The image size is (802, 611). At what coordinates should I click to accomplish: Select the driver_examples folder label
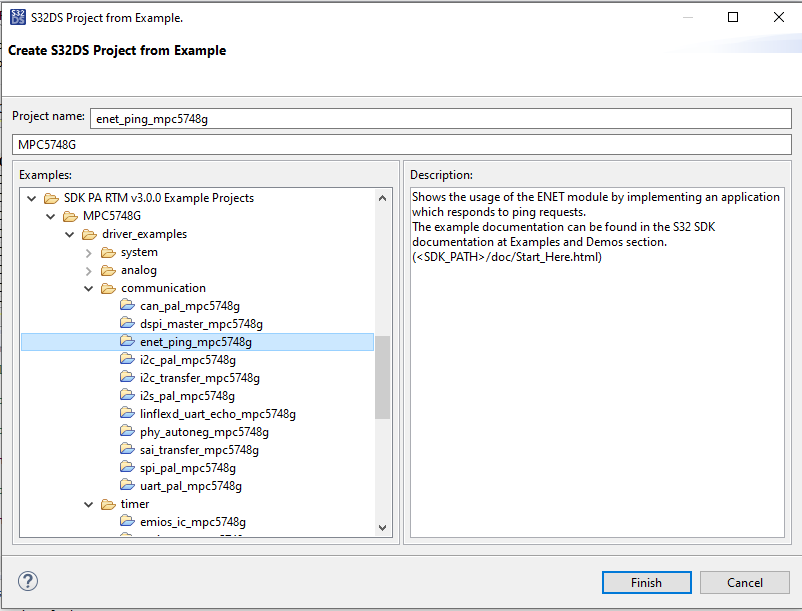coord(144,234)
